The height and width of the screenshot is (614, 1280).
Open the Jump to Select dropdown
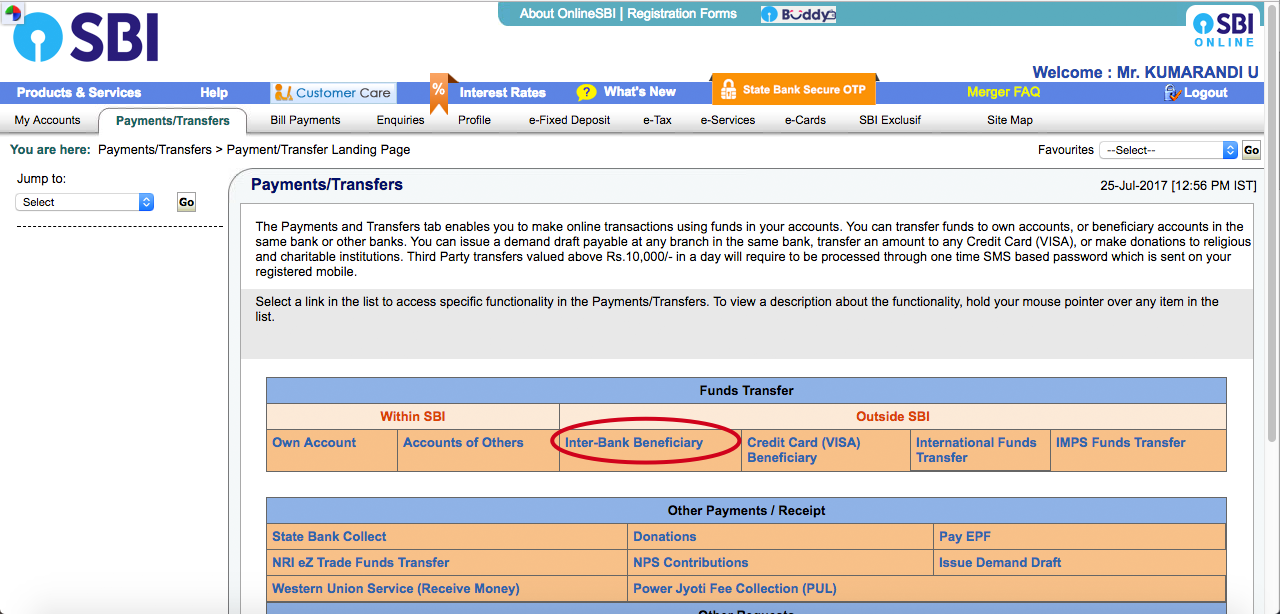click(x=85, y=202)
